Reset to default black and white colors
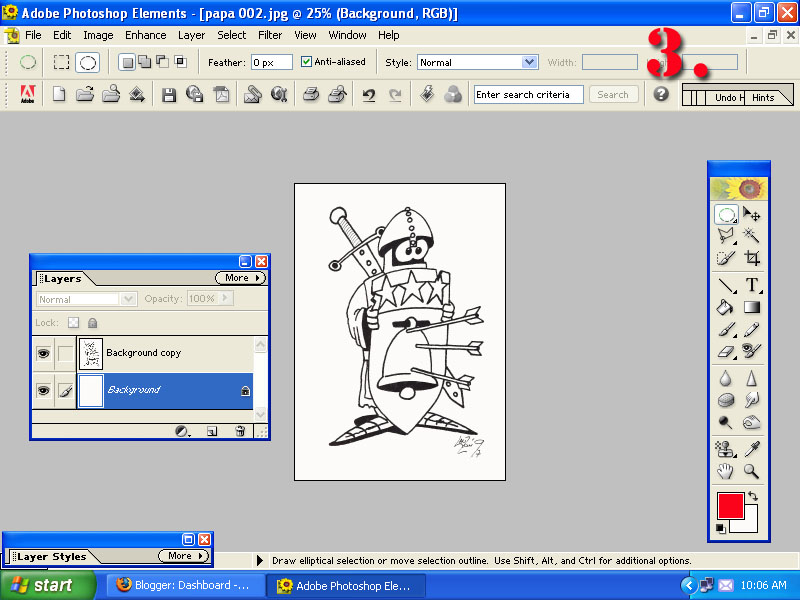The image size is (800, 600). pos(720,529)
